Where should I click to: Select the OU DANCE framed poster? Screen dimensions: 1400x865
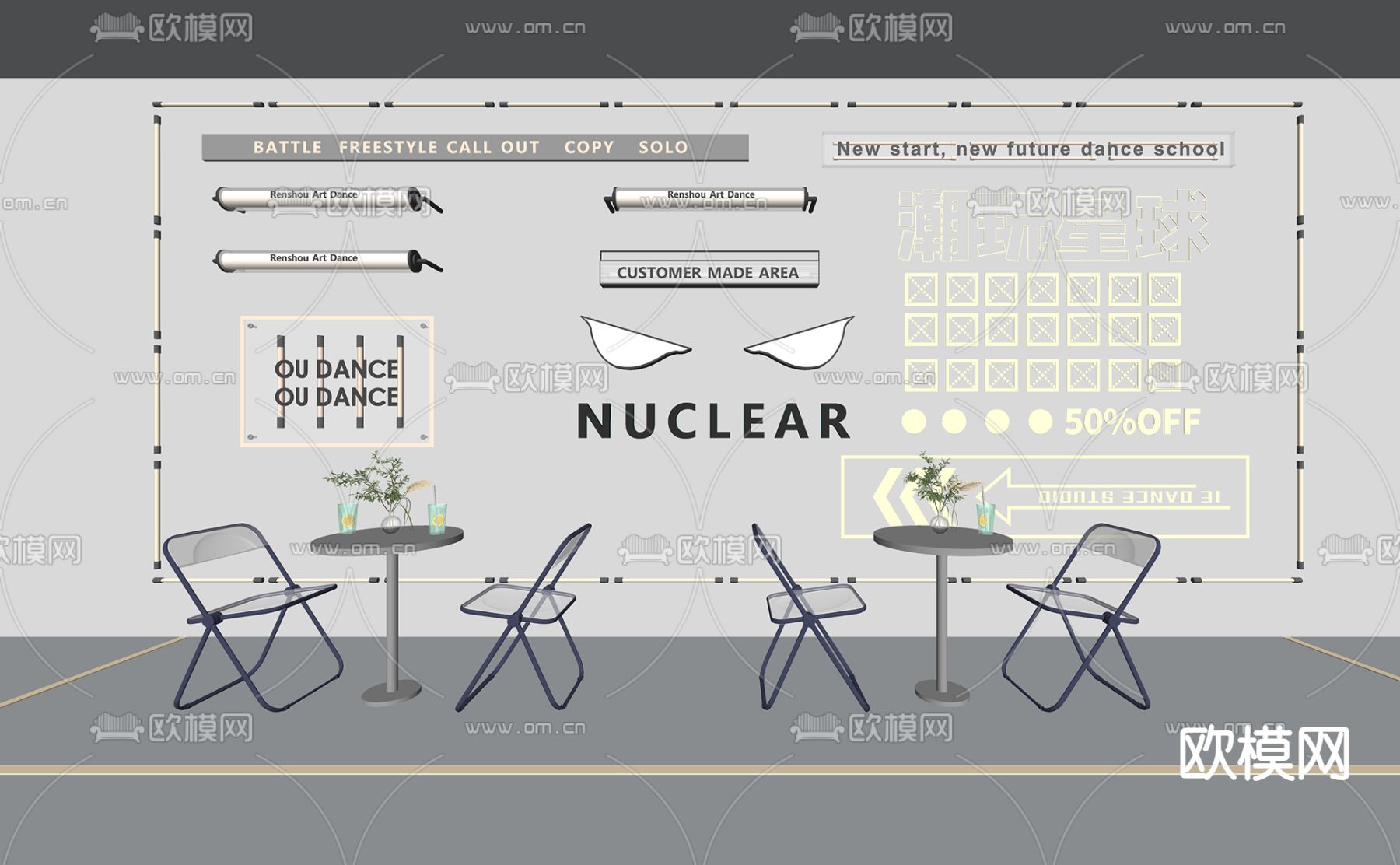click(337, 381)
